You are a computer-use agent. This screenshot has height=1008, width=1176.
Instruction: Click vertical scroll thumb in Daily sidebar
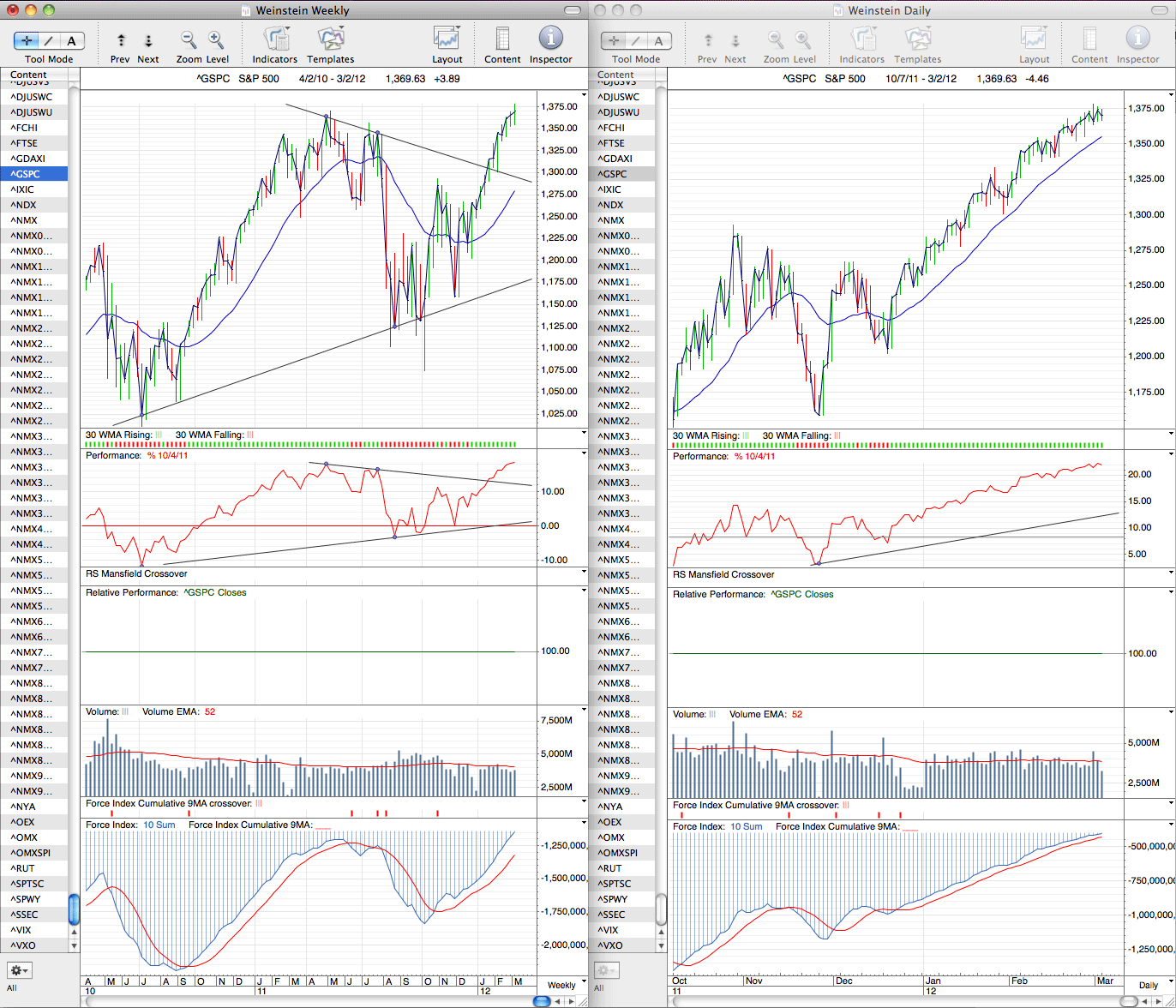click(x=661, y=908)
